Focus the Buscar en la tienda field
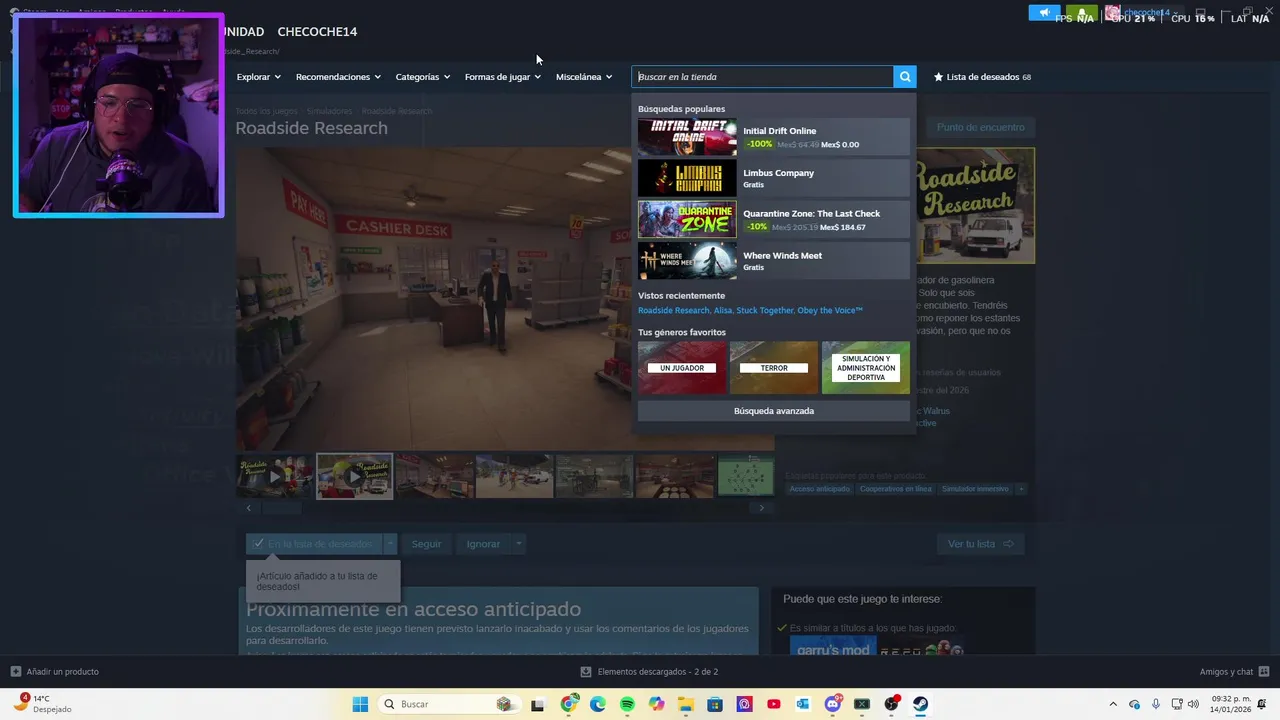Screen dimensions: 1280x720 [763, 77]
